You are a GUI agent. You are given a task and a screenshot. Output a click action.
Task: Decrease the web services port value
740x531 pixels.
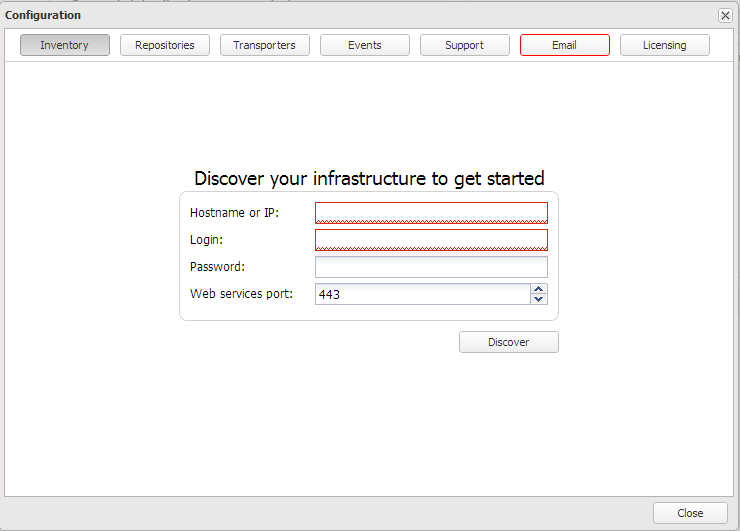point(539,299)
